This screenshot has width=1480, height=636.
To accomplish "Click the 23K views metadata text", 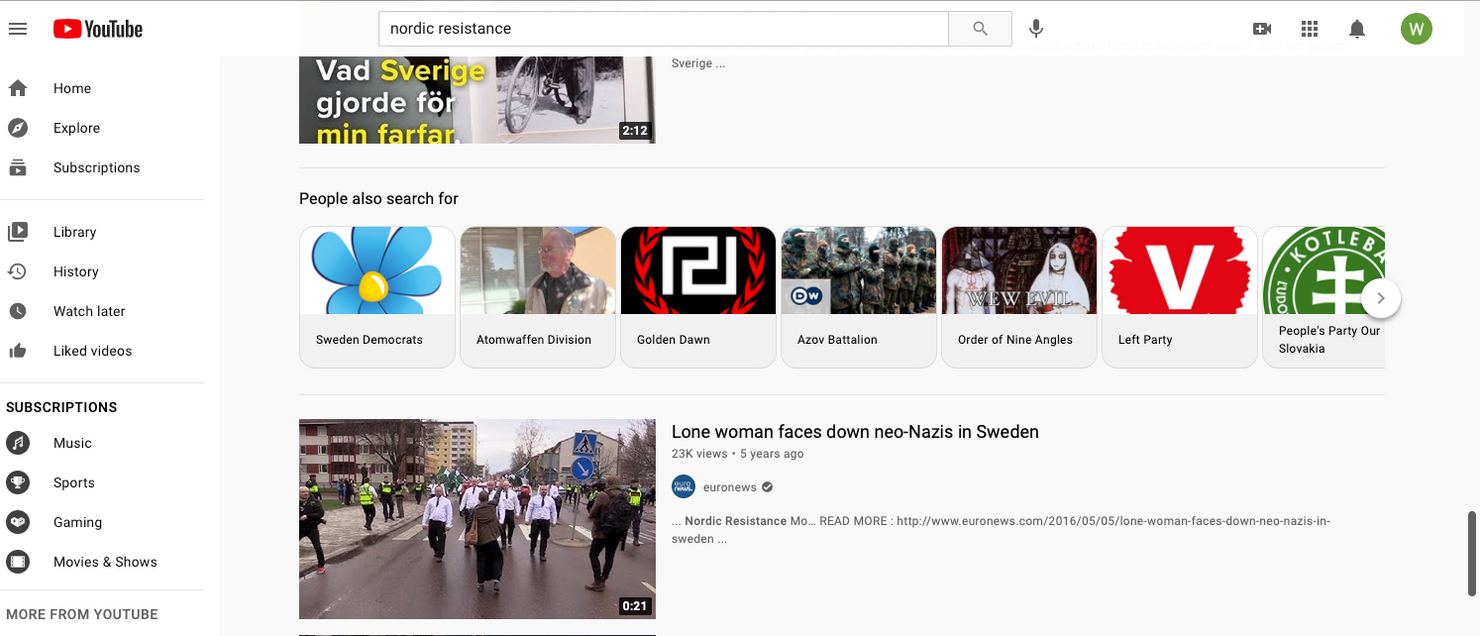I will [699, 454].
